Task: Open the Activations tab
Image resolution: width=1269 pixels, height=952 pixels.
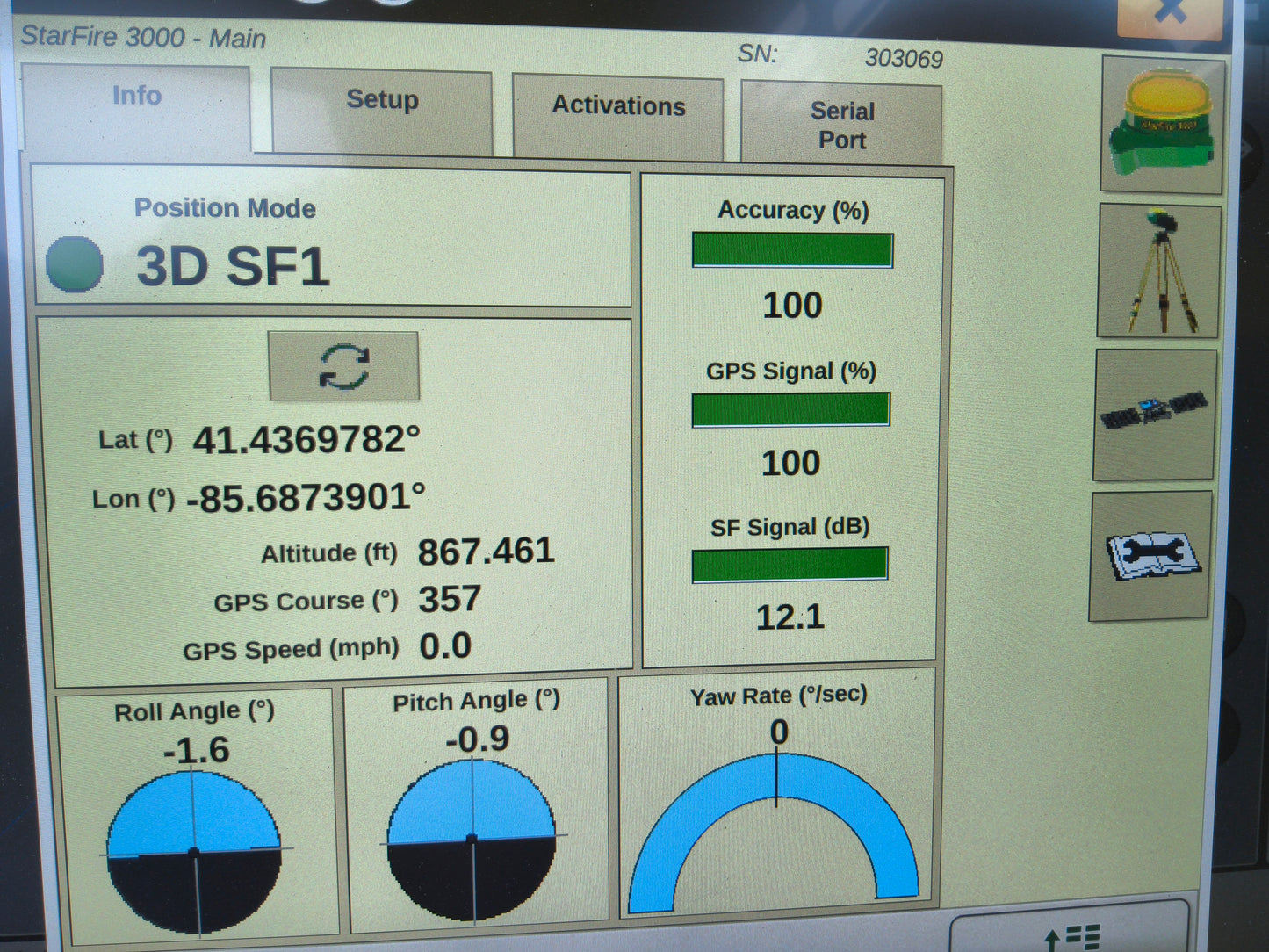Action: [x=618, y=117]
